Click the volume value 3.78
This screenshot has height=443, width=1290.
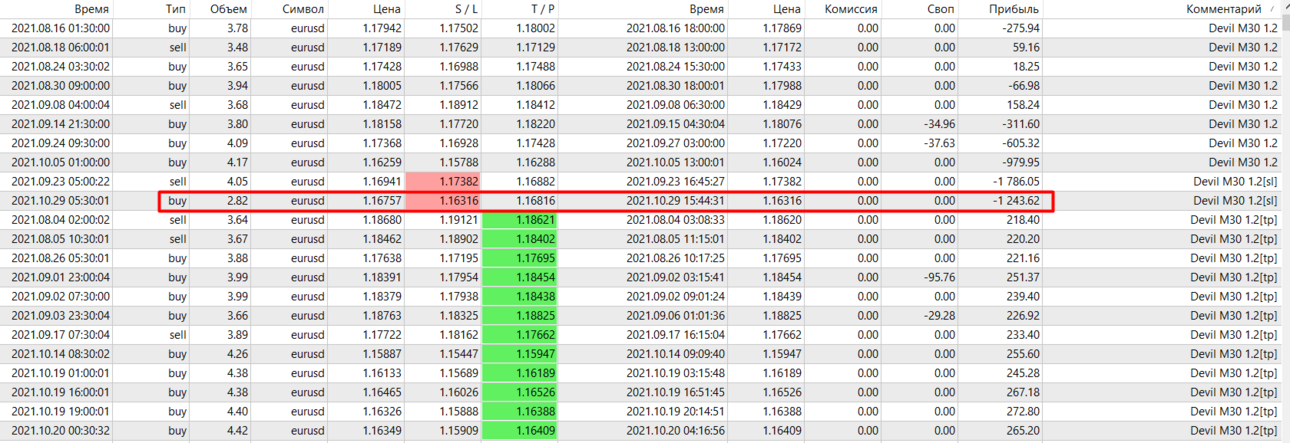(238, 29)
